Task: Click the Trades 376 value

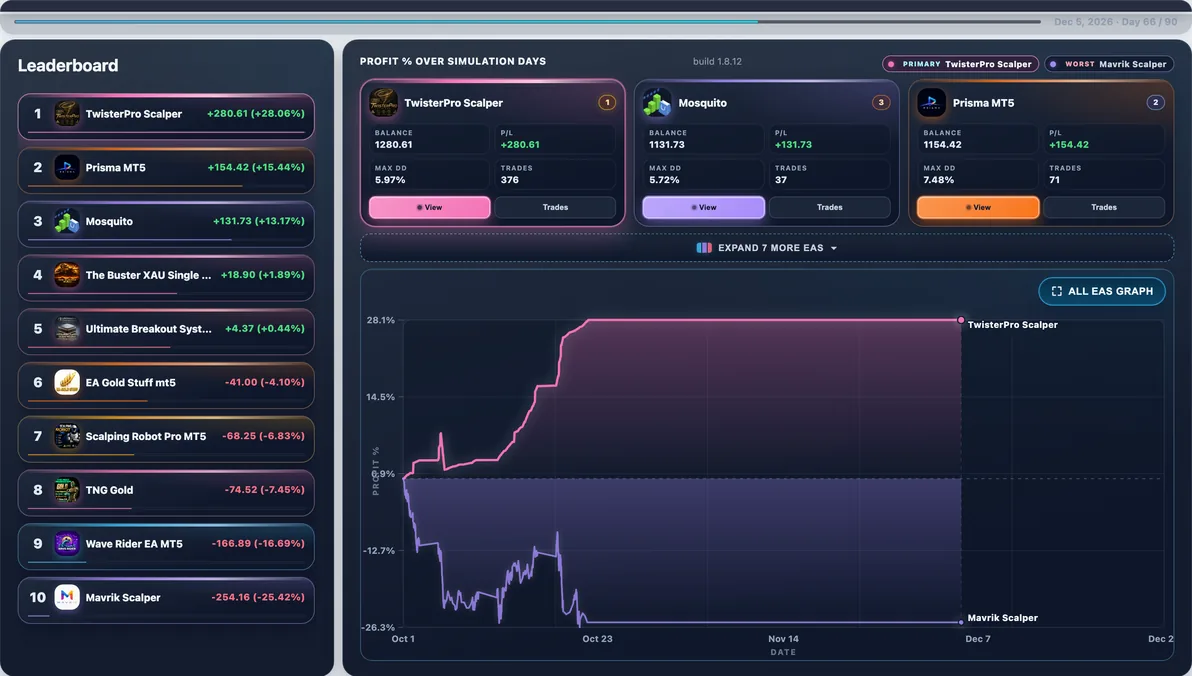Action: [509, 180]
